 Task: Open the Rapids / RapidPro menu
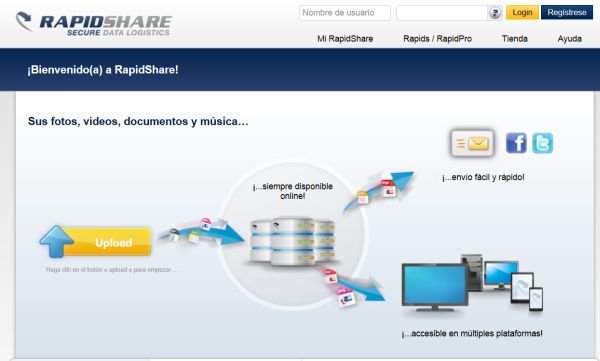(437, 39)
